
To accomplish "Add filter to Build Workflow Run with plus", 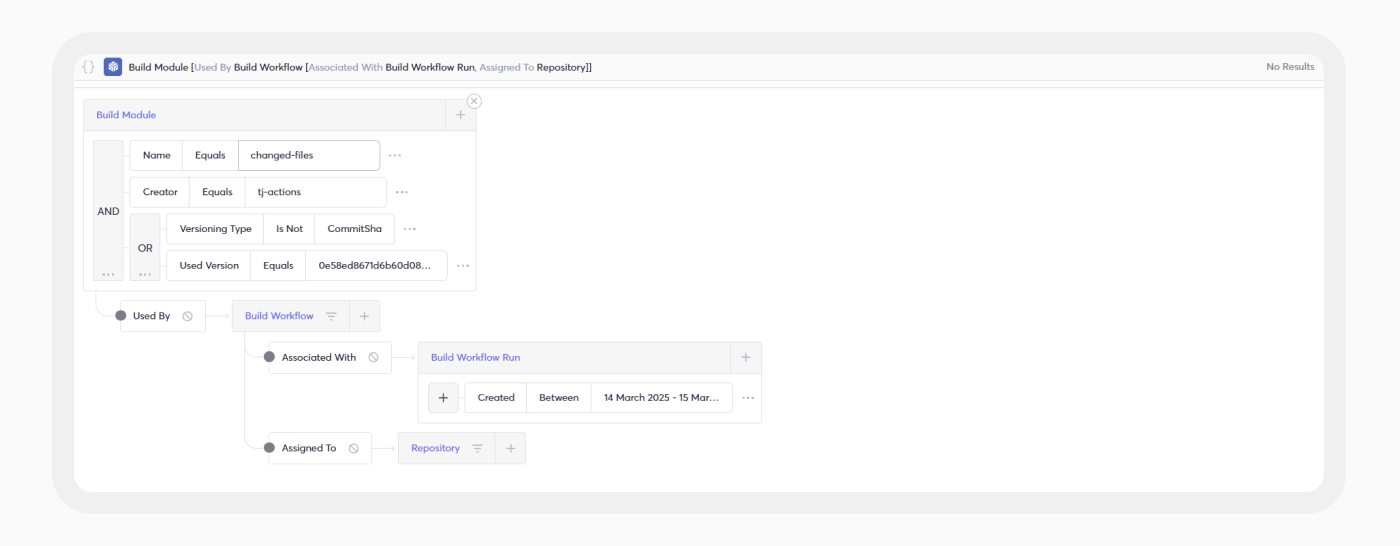I will point(443,397).
